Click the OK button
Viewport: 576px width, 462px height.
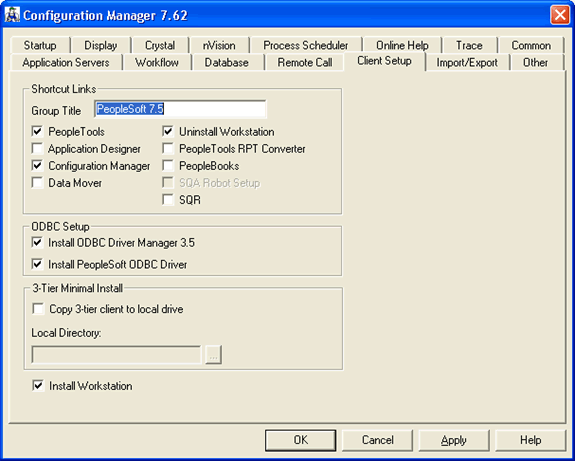(300, 440)
